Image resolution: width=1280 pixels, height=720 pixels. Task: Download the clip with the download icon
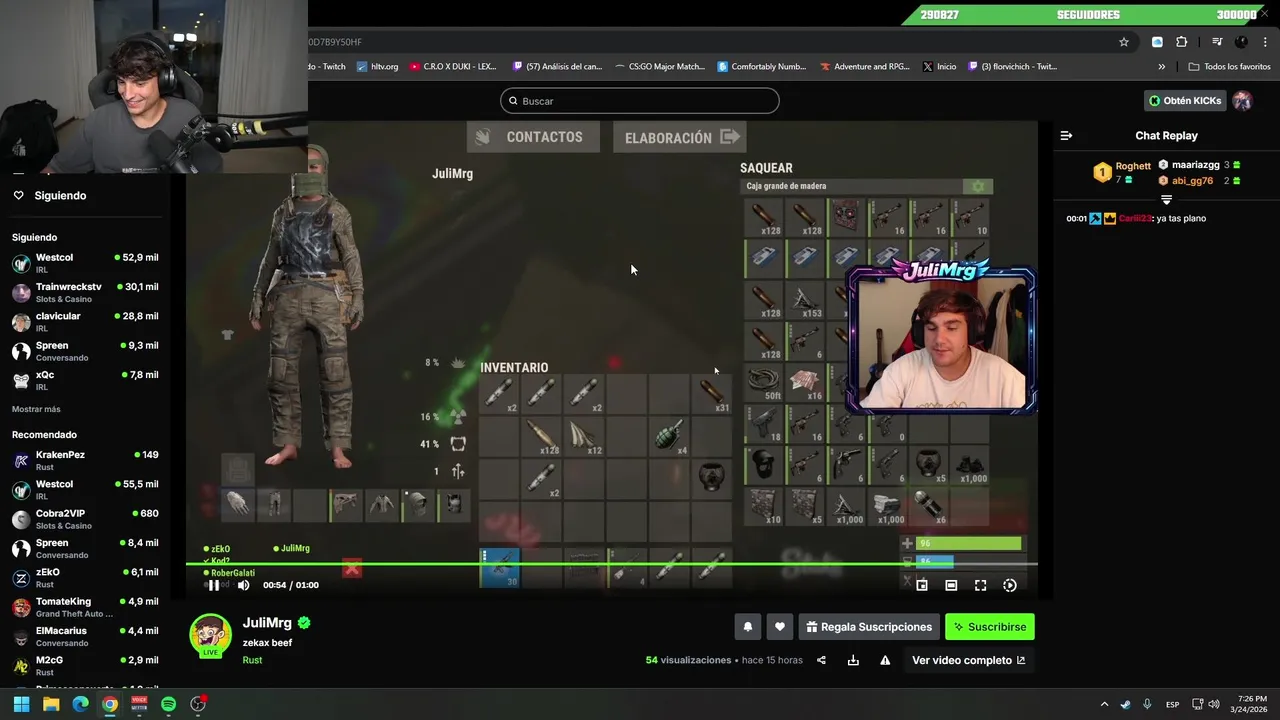(x=853, y=660)
